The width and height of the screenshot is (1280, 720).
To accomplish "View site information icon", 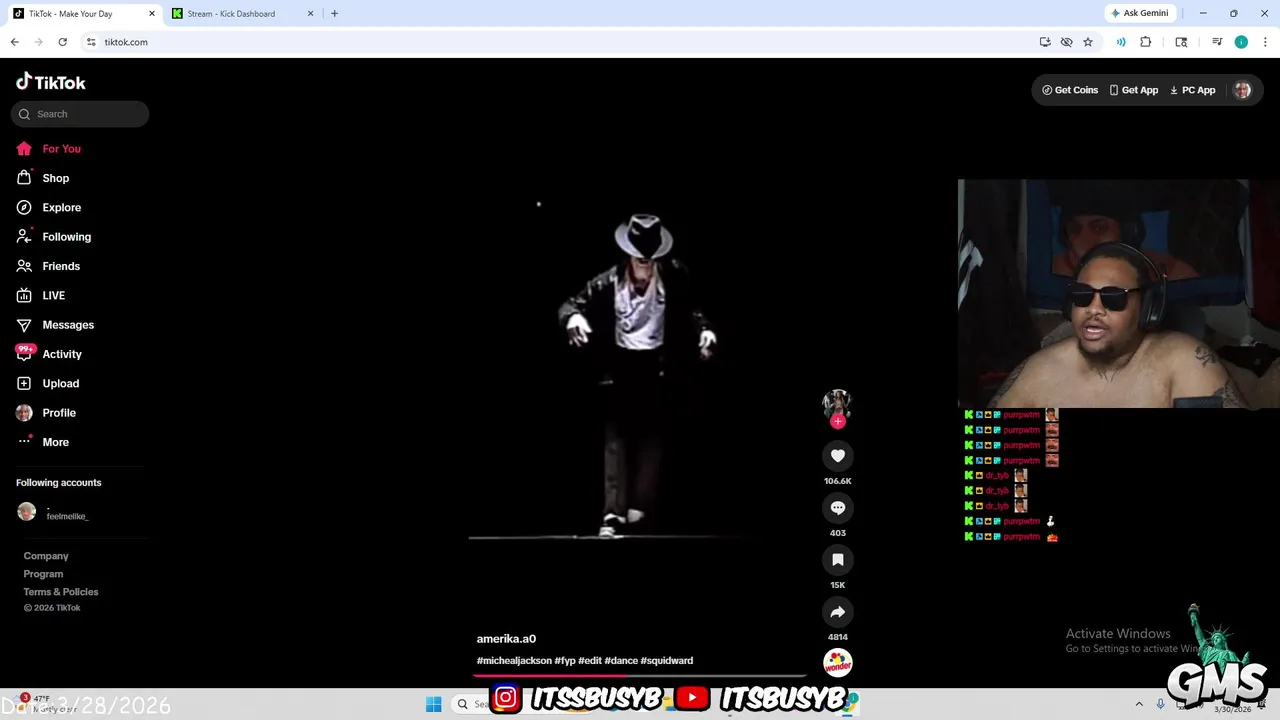I will [91, 42].
